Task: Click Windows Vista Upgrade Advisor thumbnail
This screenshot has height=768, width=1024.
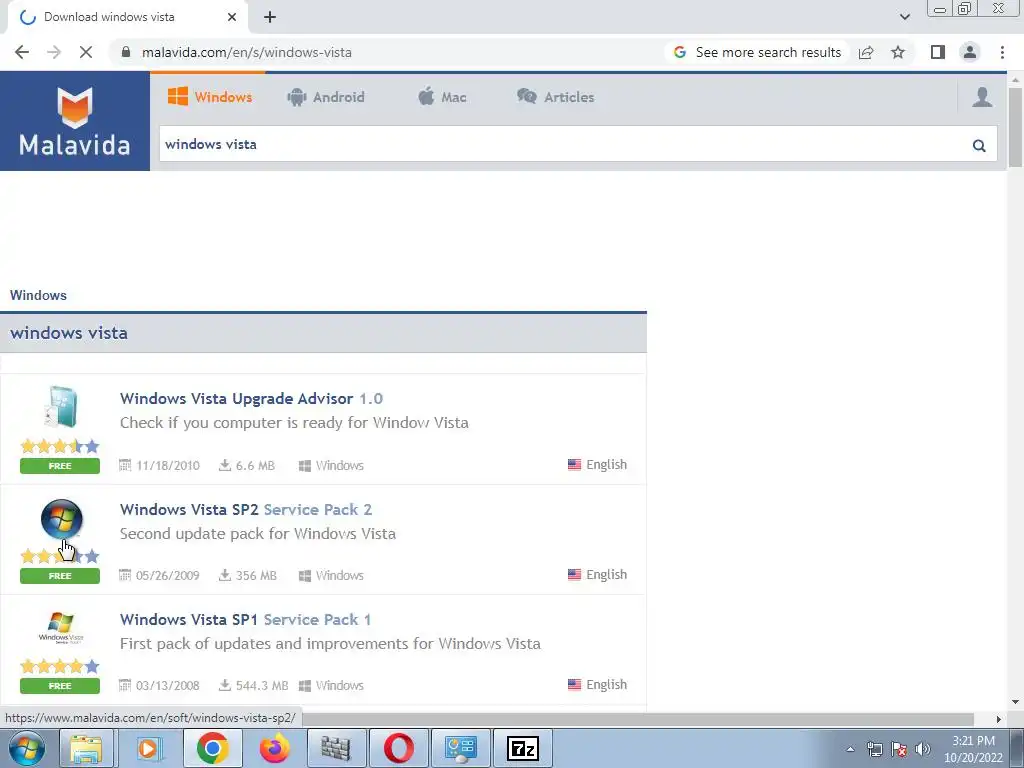Action: [61, 406]
